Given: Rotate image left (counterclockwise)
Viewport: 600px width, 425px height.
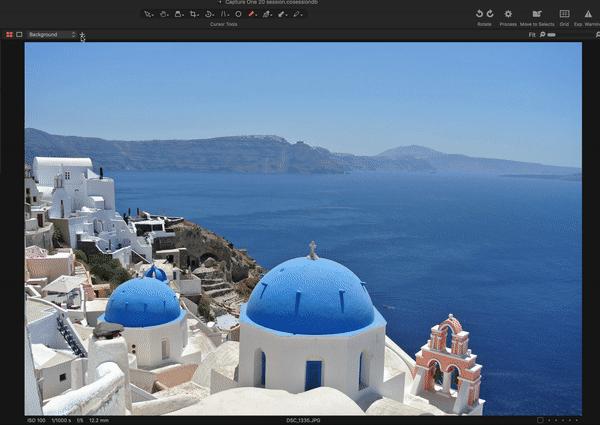Looking at the screenshot, I should point(480,13).
